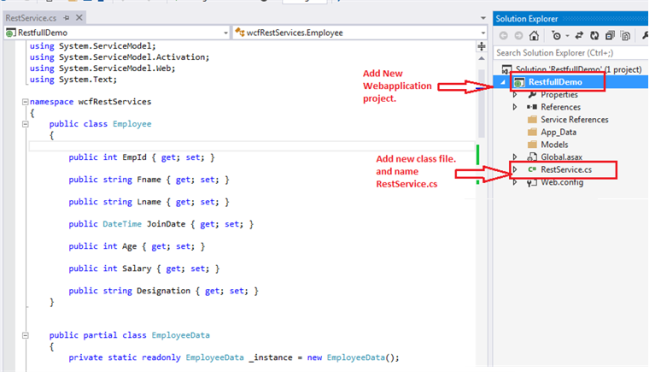Click the Designation property line

click(x=163, y=291)
